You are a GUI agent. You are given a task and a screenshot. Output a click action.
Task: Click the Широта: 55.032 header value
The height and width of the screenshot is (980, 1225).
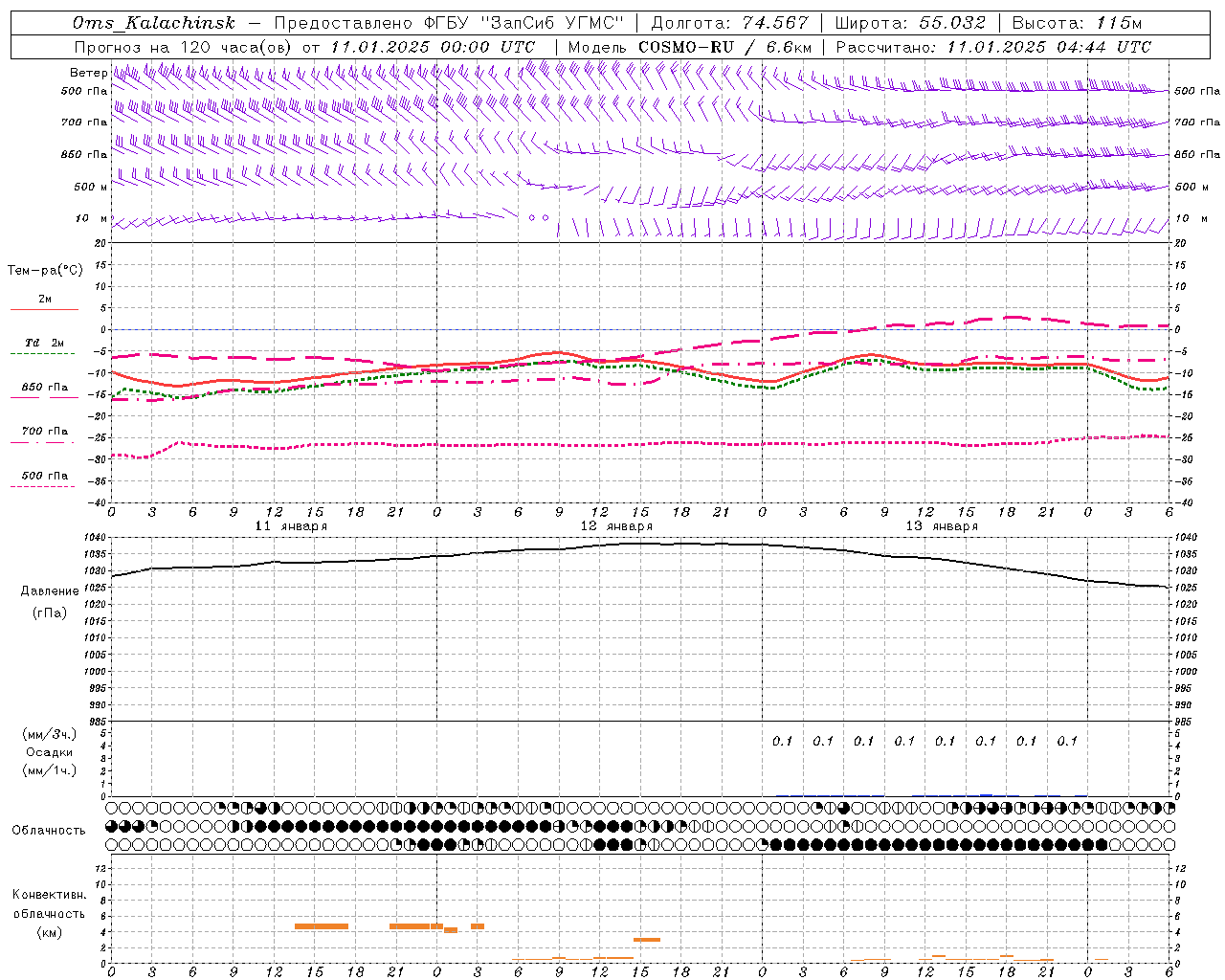click(910, 23)
